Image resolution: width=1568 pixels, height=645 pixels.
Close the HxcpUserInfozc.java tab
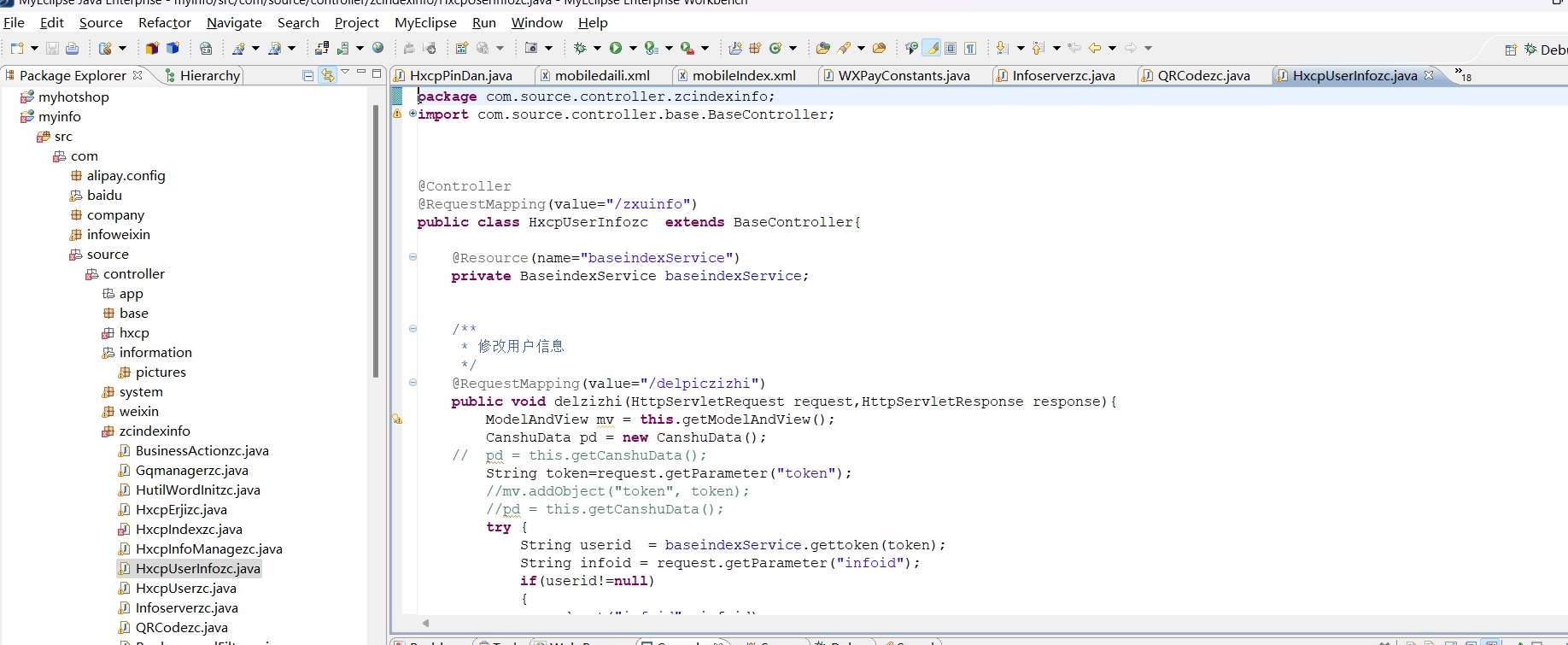(x=1429, y=75)
